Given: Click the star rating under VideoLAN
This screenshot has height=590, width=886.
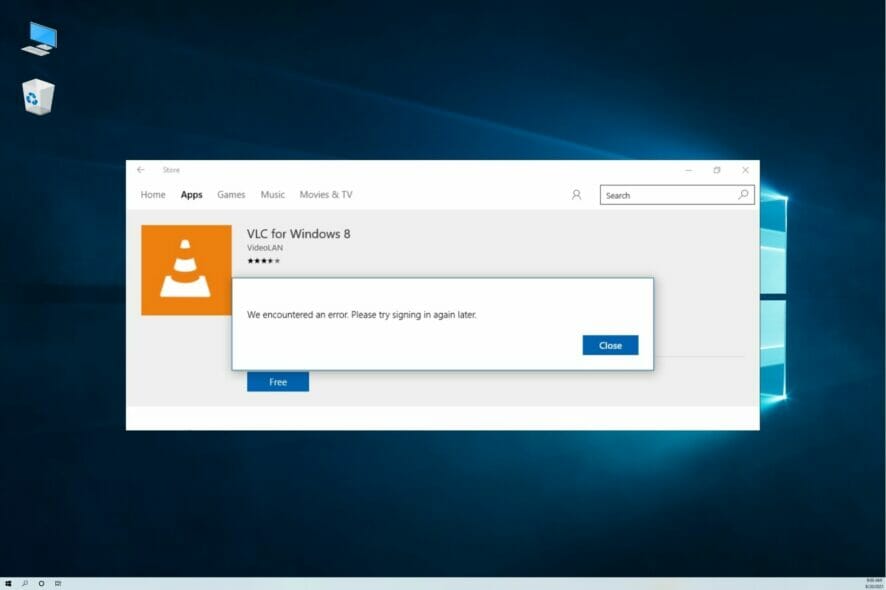Looking at the screenshot, I should 263,261.
